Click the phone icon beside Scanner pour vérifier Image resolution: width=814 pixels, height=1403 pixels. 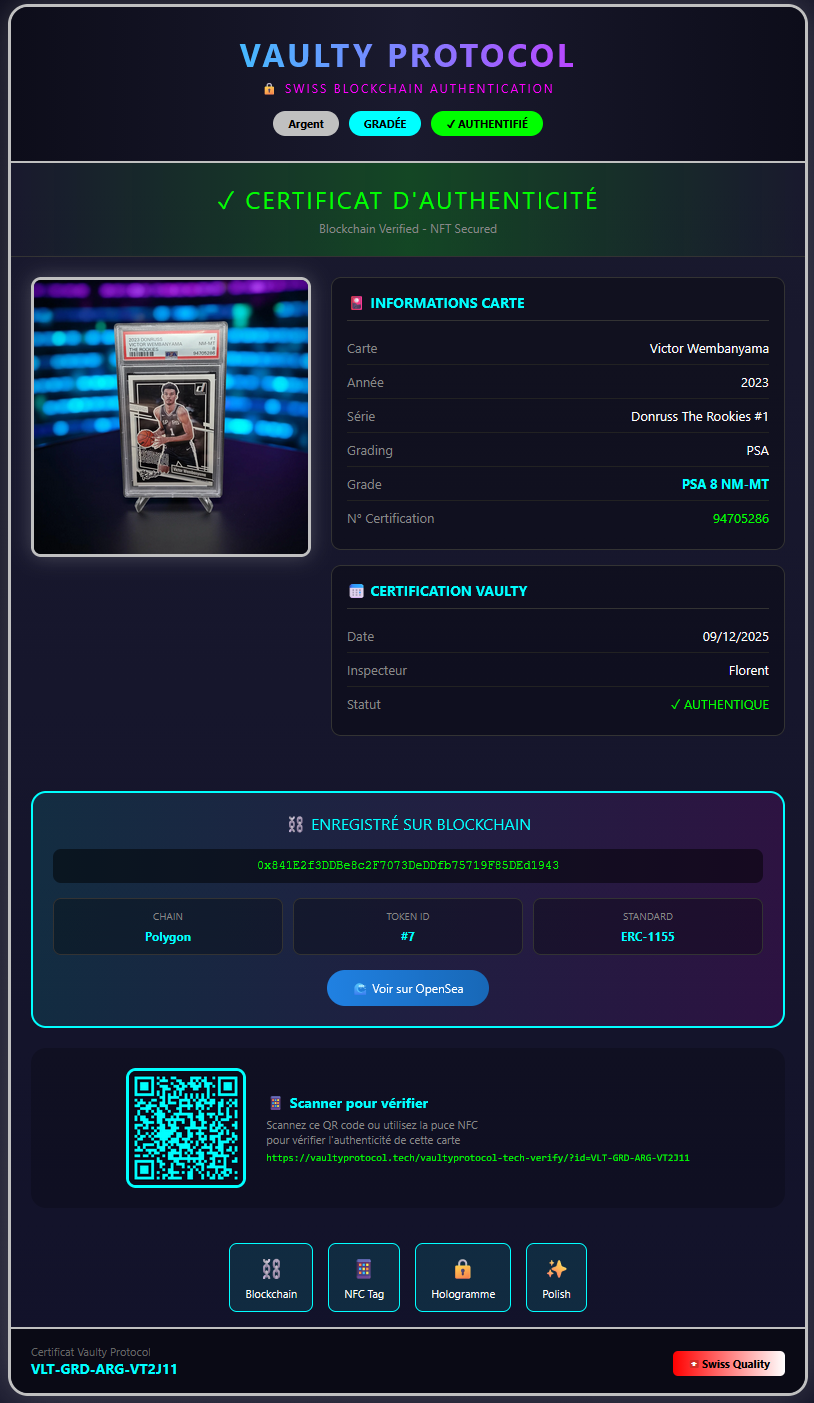click(276, 1103)
